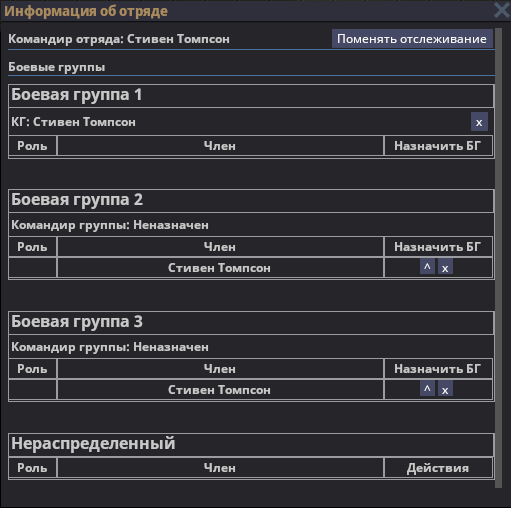Promote Стивен Томпсон in Боевая группа 3 with the ^ button

[x=427, y=389]
